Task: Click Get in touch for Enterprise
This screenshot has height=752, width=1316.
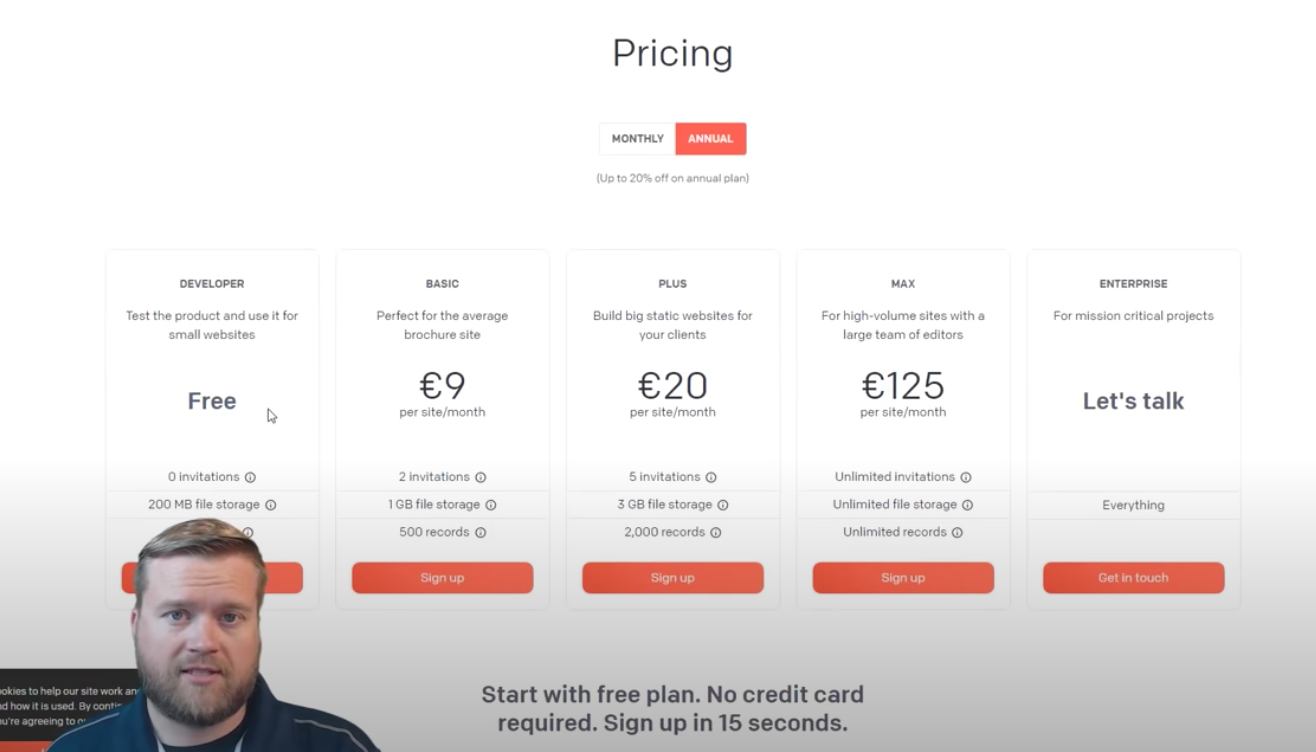Action: pos(1133,578)
